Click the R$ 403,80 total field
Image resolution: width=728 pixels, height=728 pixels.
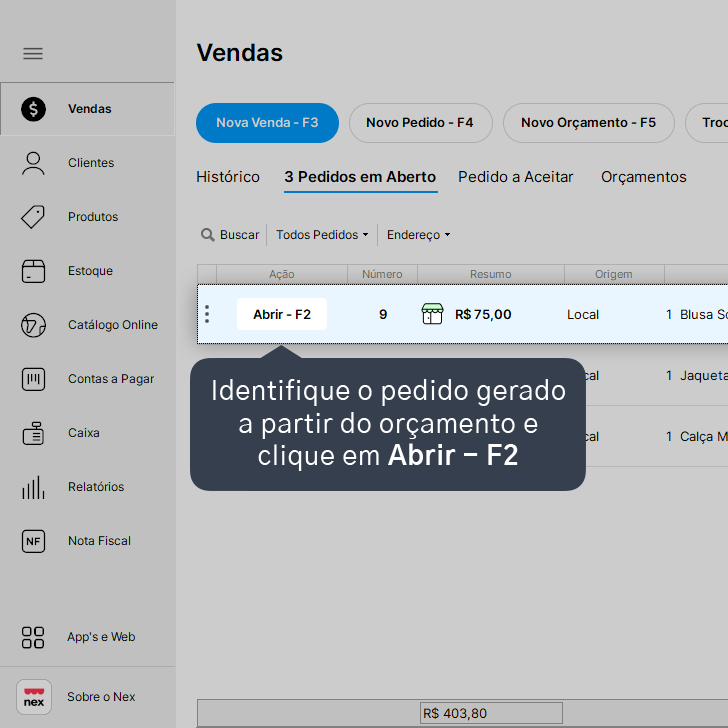tap(491, 713)
